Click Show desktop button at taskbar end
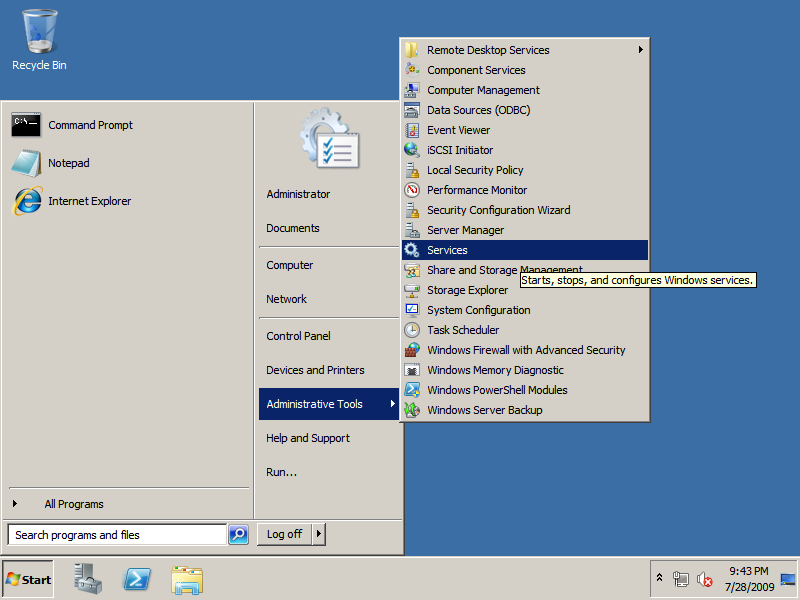 tap(788, 579)
